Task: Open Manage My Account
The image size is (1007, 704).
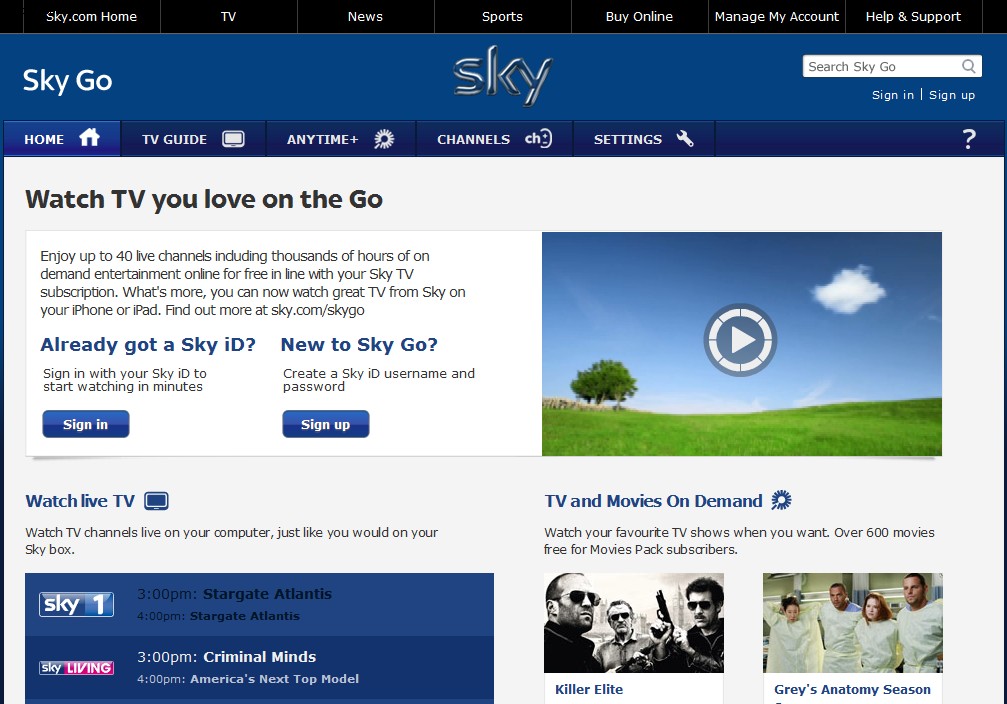Action: pos(776,17)
